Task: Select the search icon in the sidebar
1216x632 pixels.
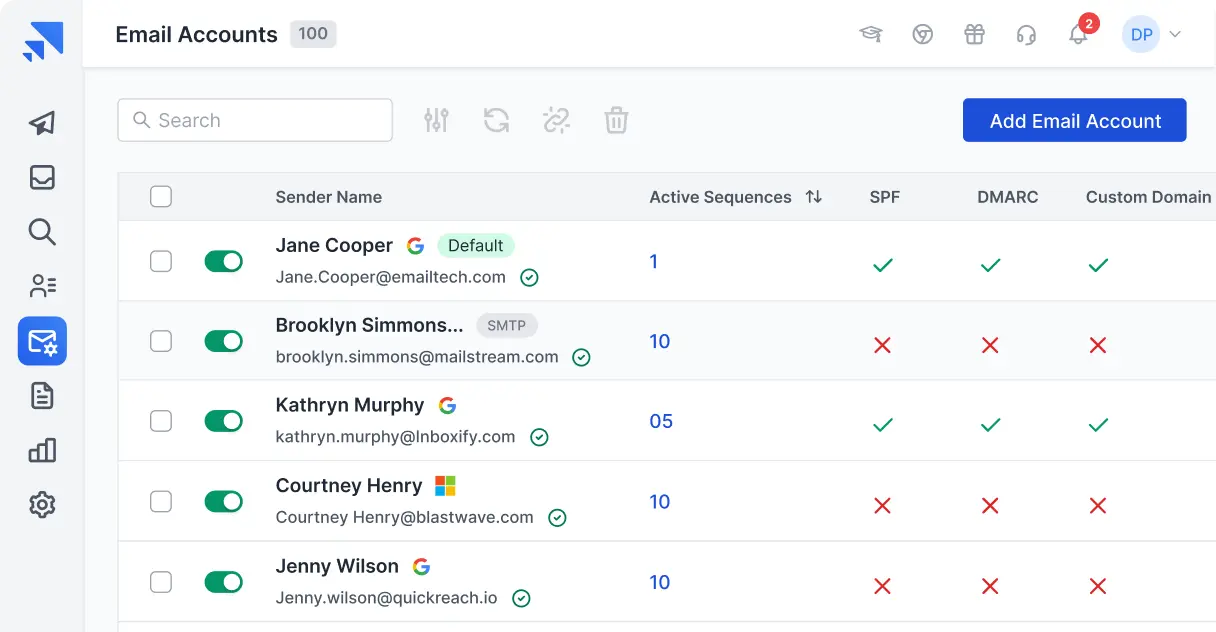Action: coord(41,231)
